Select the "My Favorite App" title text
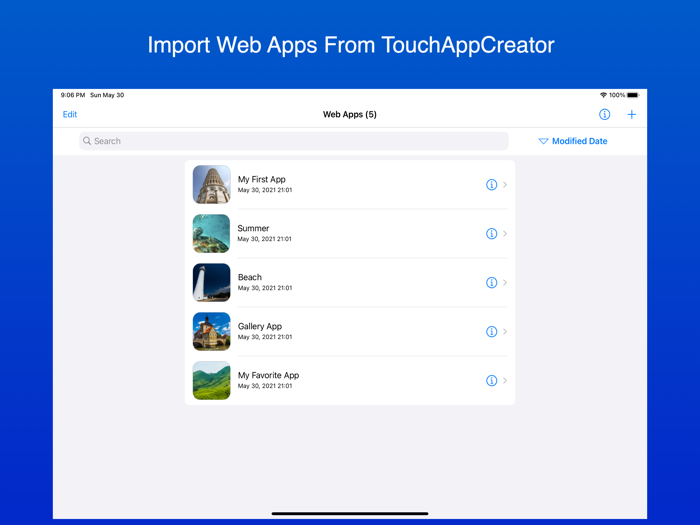Screen dimensions: 700x525 point(268,375)
